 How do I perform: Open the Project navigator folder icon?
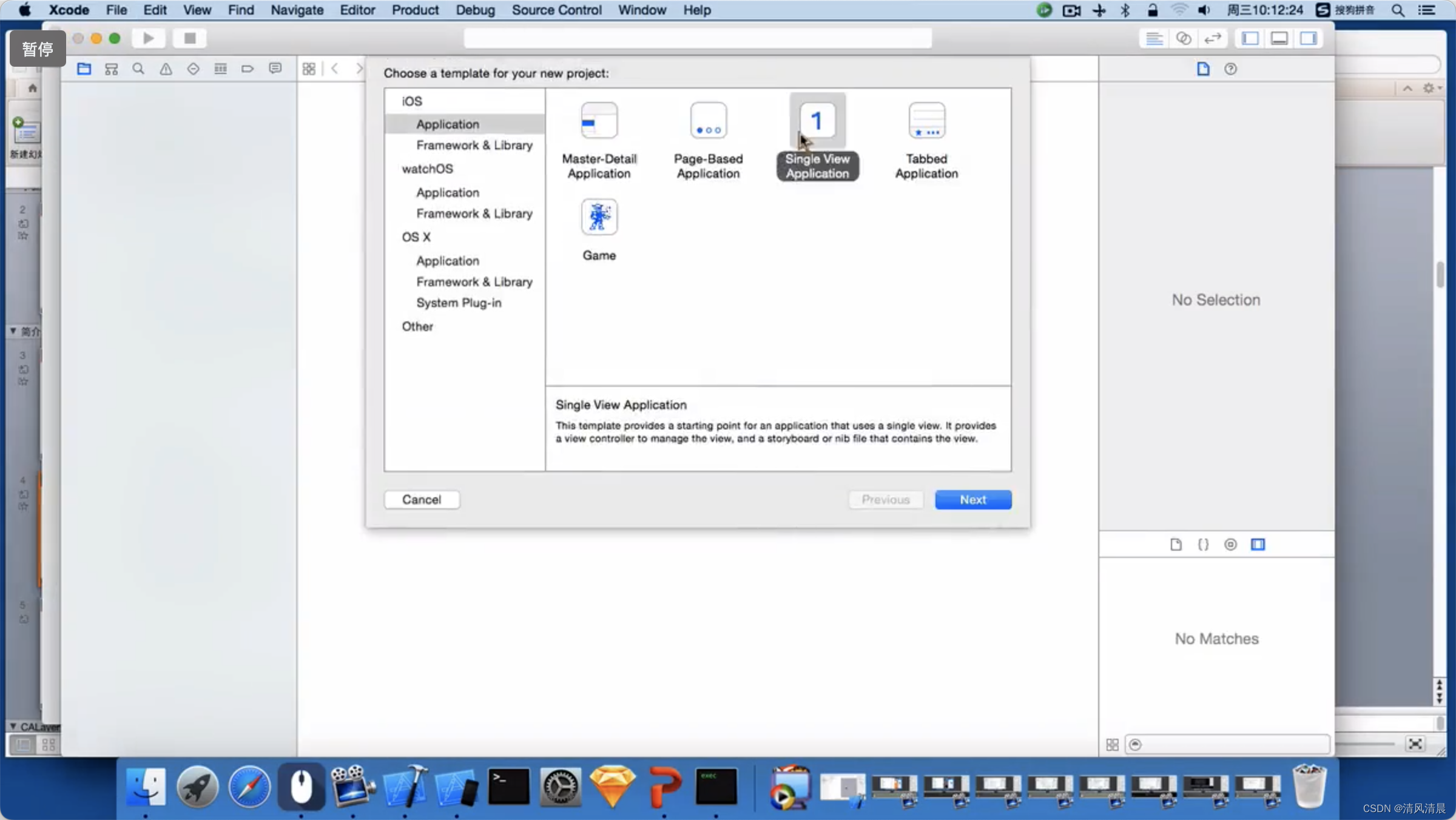[x=84, y=69]
